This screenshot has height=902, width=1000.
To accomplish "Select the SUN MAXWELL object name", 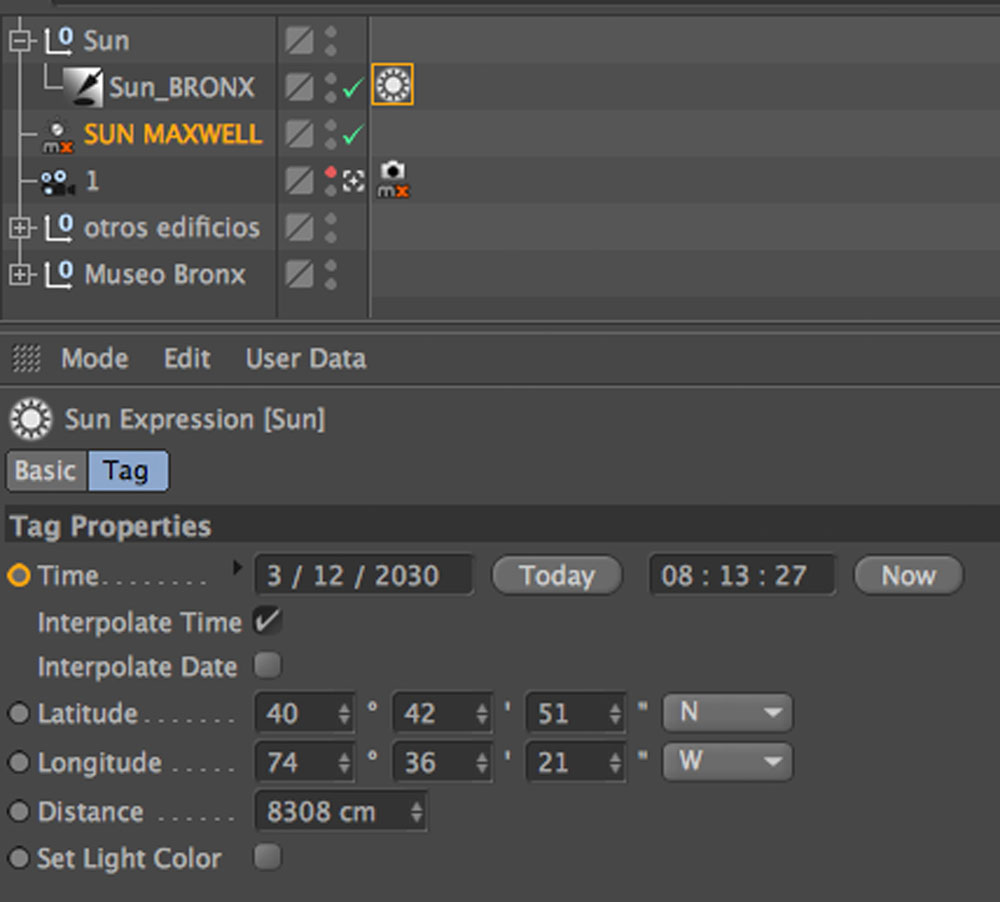I will click(x=173, y=134).
